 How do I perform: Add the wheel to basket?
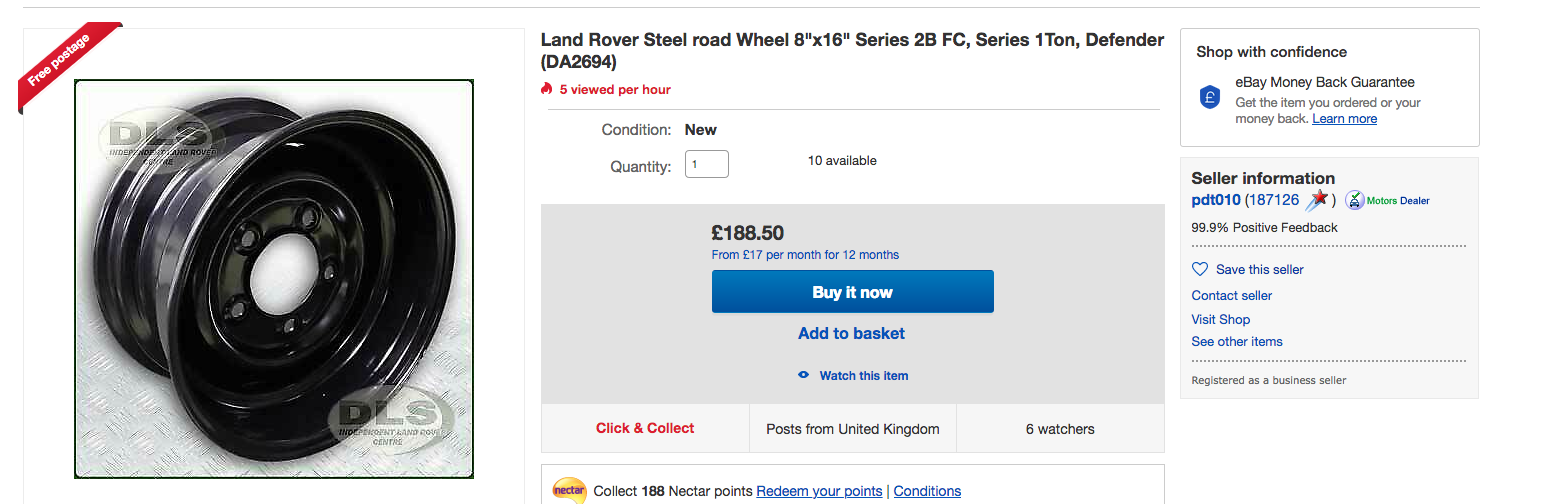coord(851,333)
